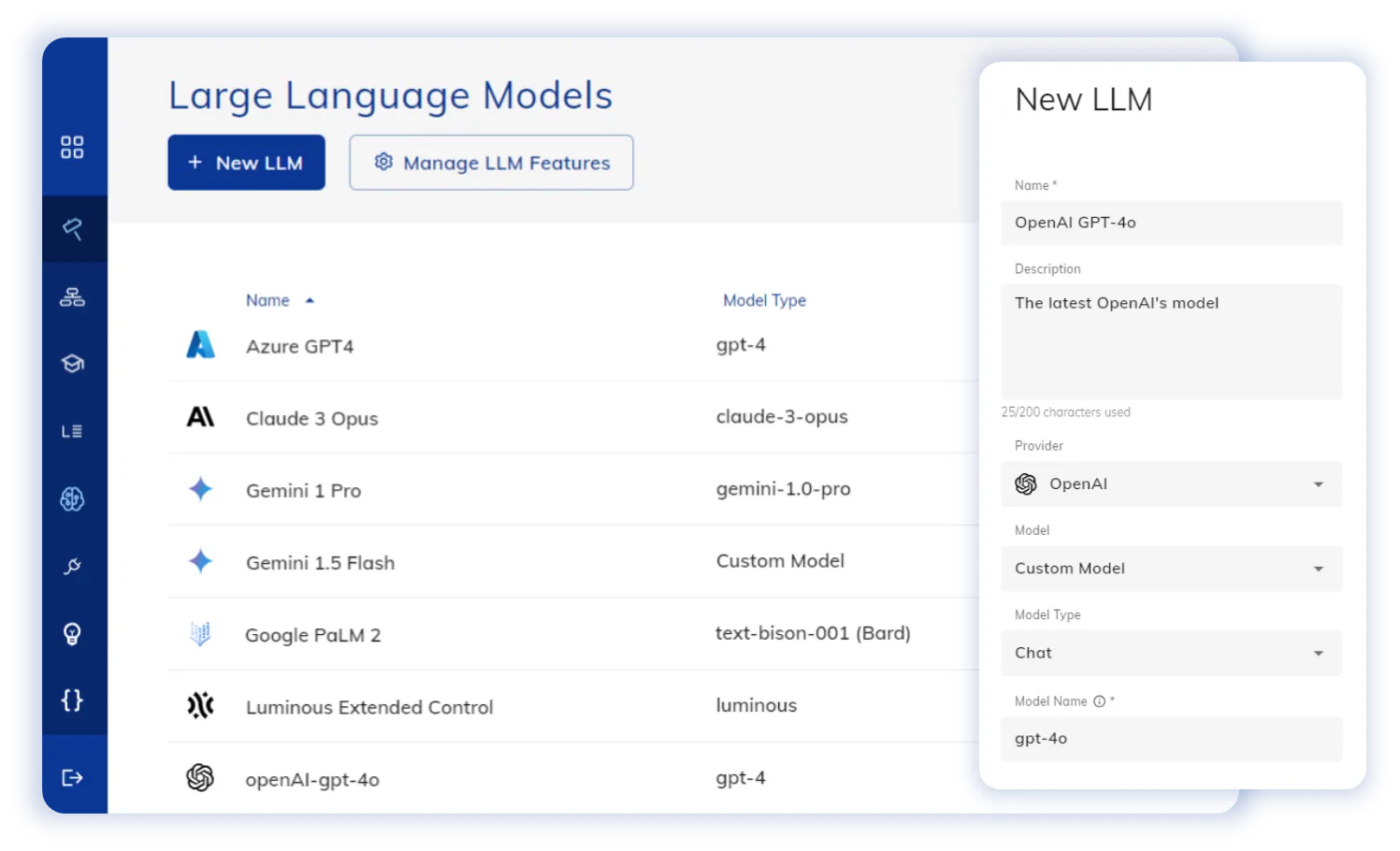Select the openAI-gpt-4o row name
The image size is (1400, 851).
coord(312,780)
